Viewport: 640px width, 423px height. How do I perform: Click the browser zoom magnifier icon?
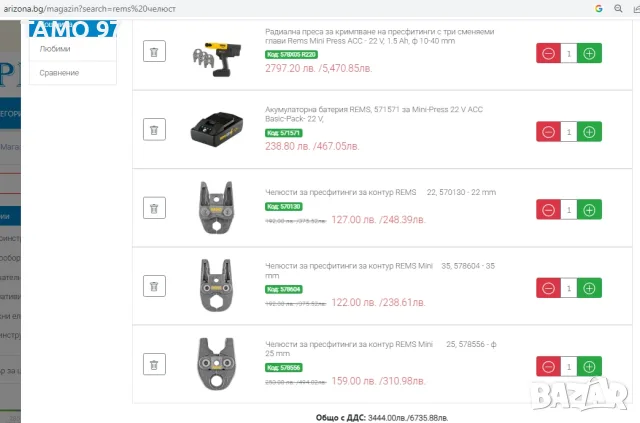click(x=618, y=9)
